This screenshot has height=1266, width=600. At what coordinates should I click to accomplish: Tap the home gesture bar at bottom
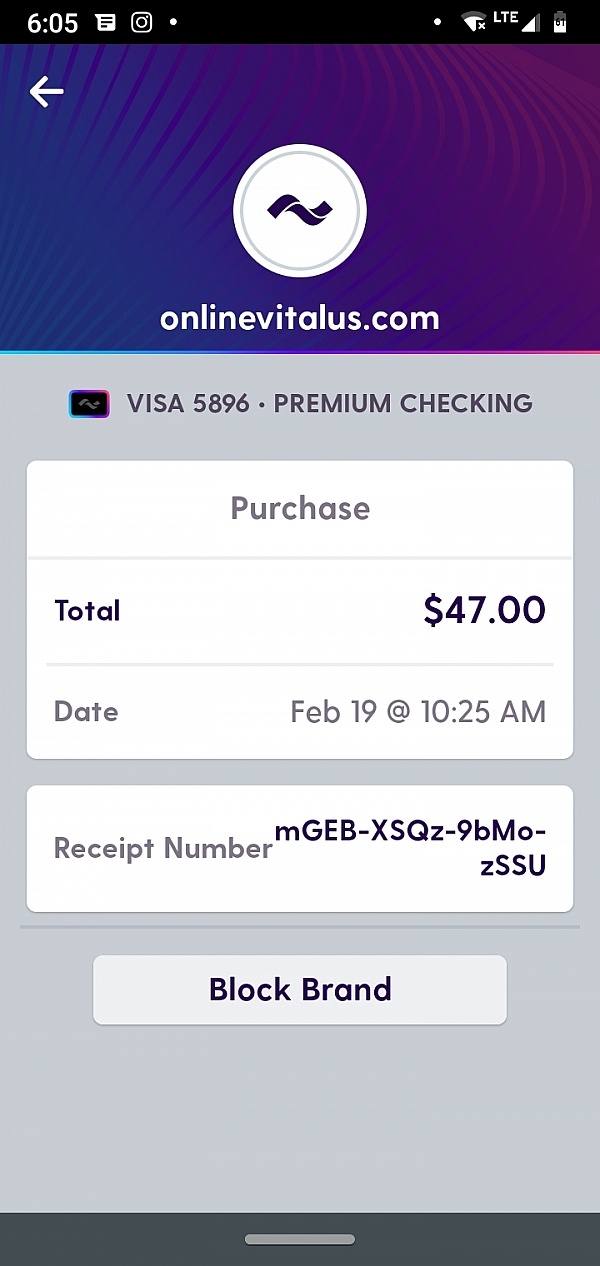click(x=300, y=1239)
